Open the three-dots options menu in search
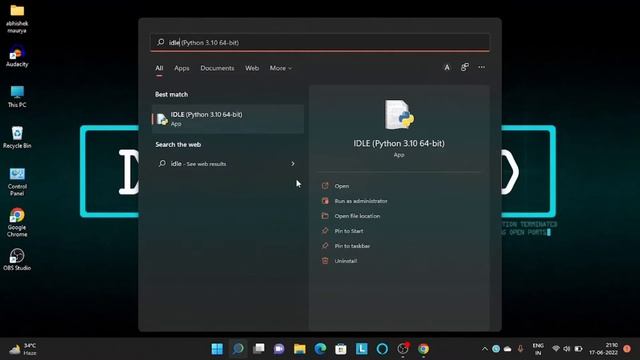Screen dimensions: 640x360 coord(482,67)
